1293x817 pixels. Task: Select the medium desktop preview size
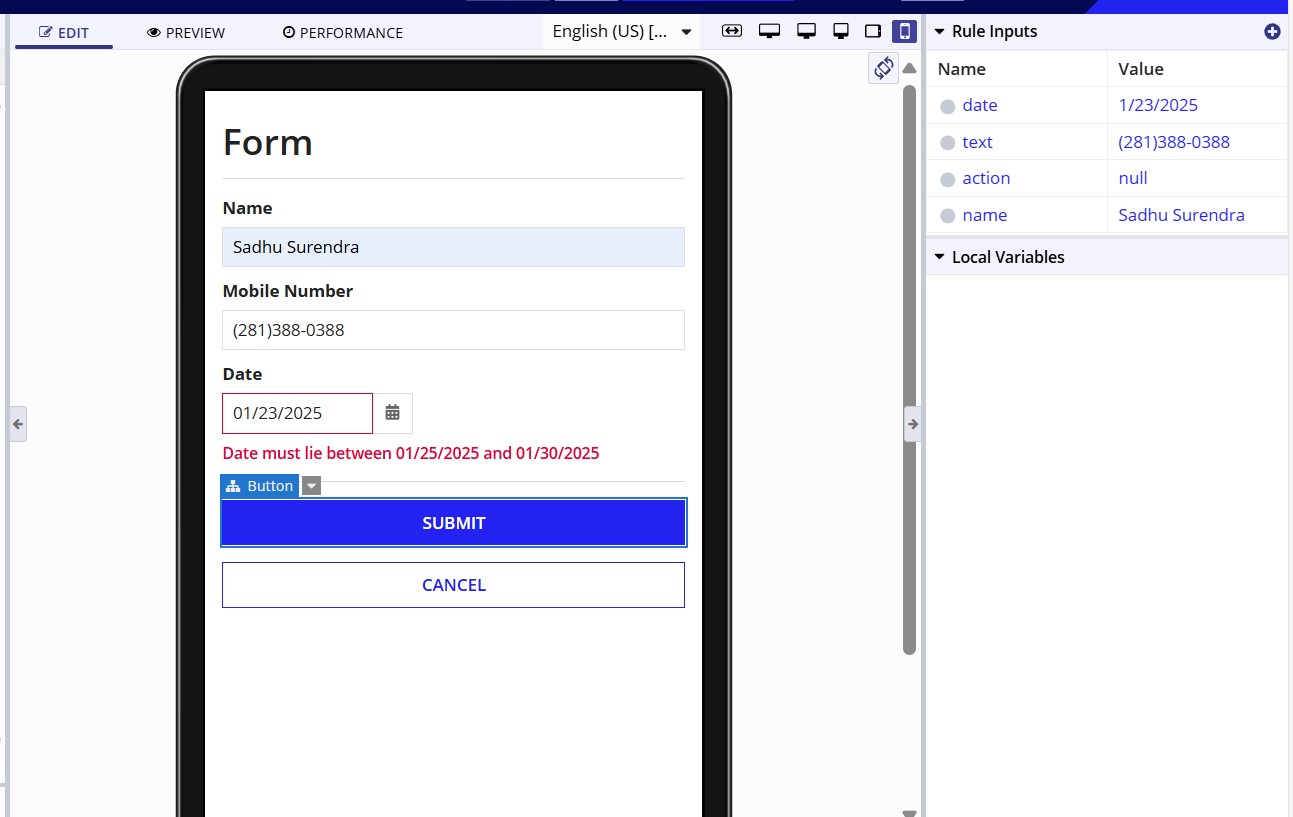pos(806,31)
